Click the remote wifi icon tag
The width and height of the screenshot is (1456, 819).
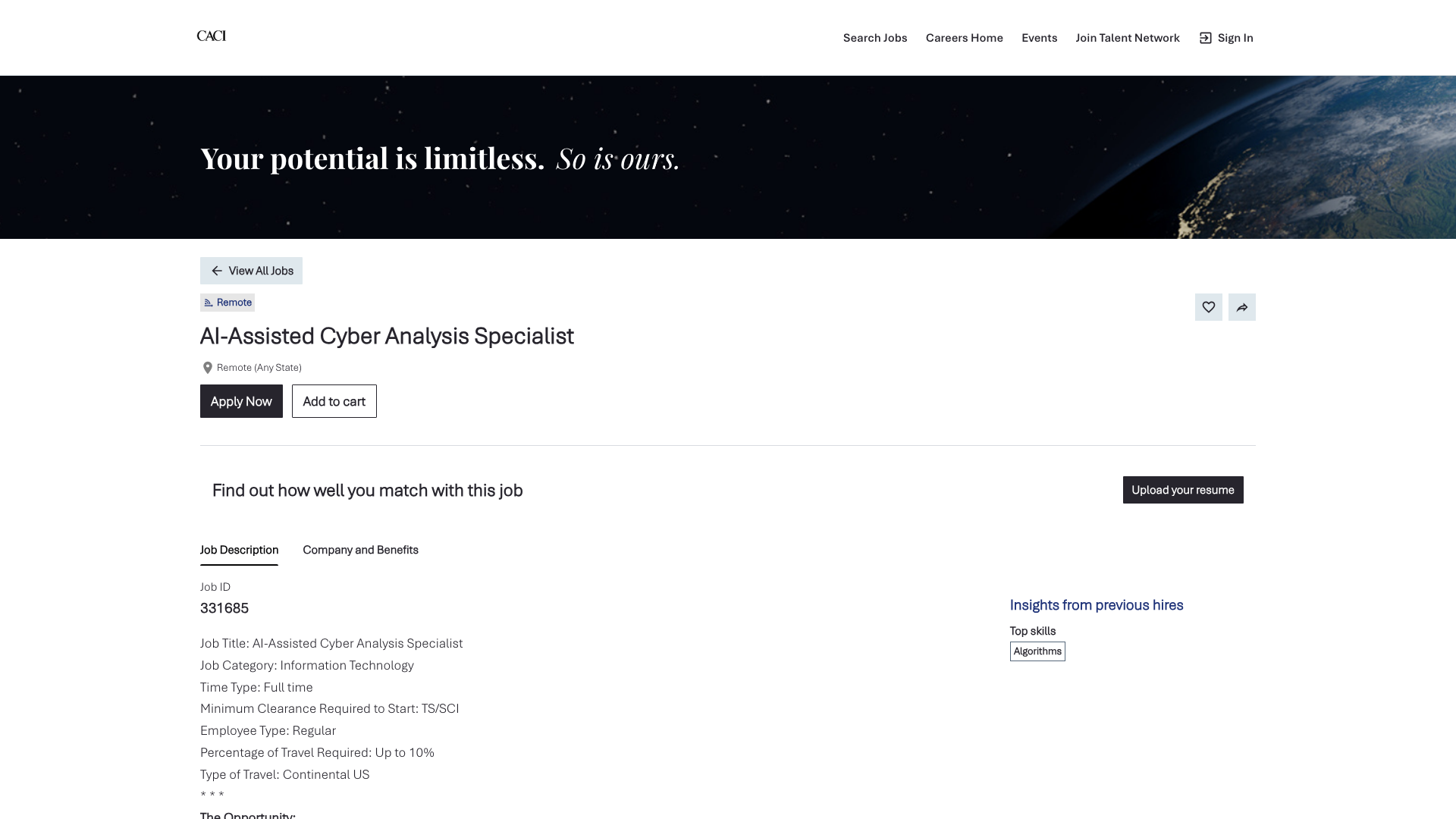(x=209, y=303)
